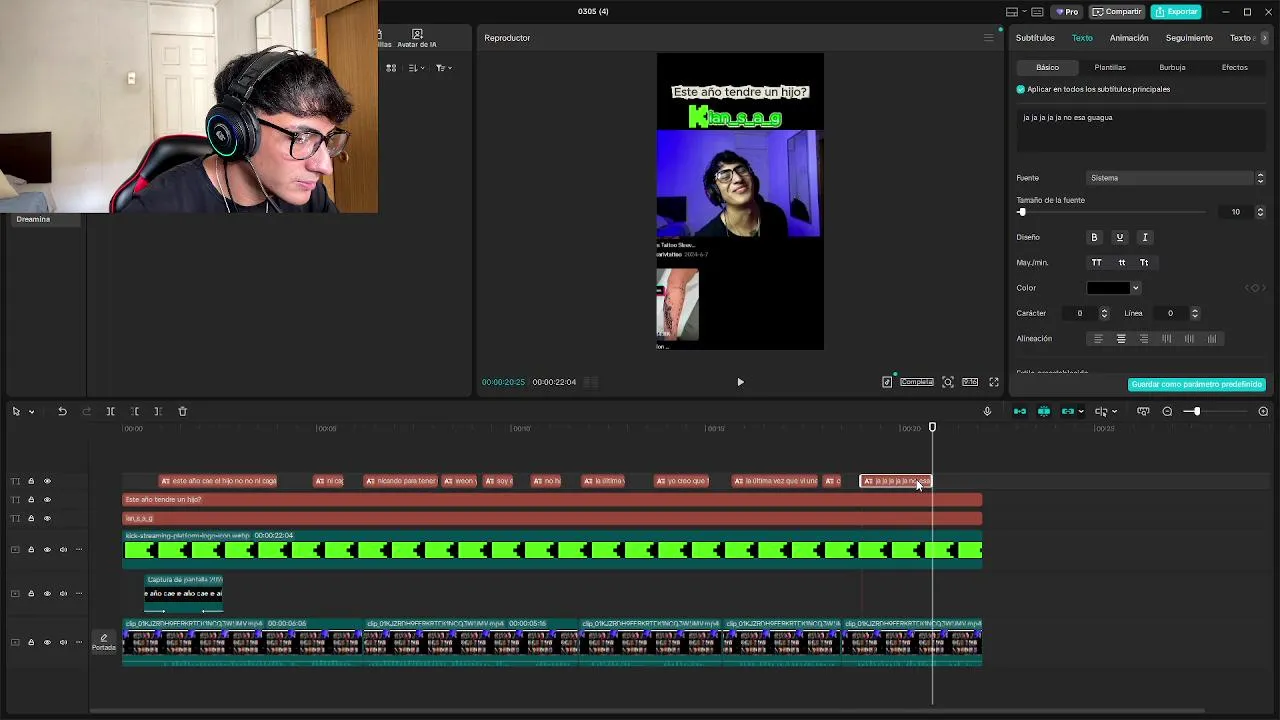The image size is (1280, 720).
Task: Open the sort options dropdown in media panel
Action: point(416,68)
